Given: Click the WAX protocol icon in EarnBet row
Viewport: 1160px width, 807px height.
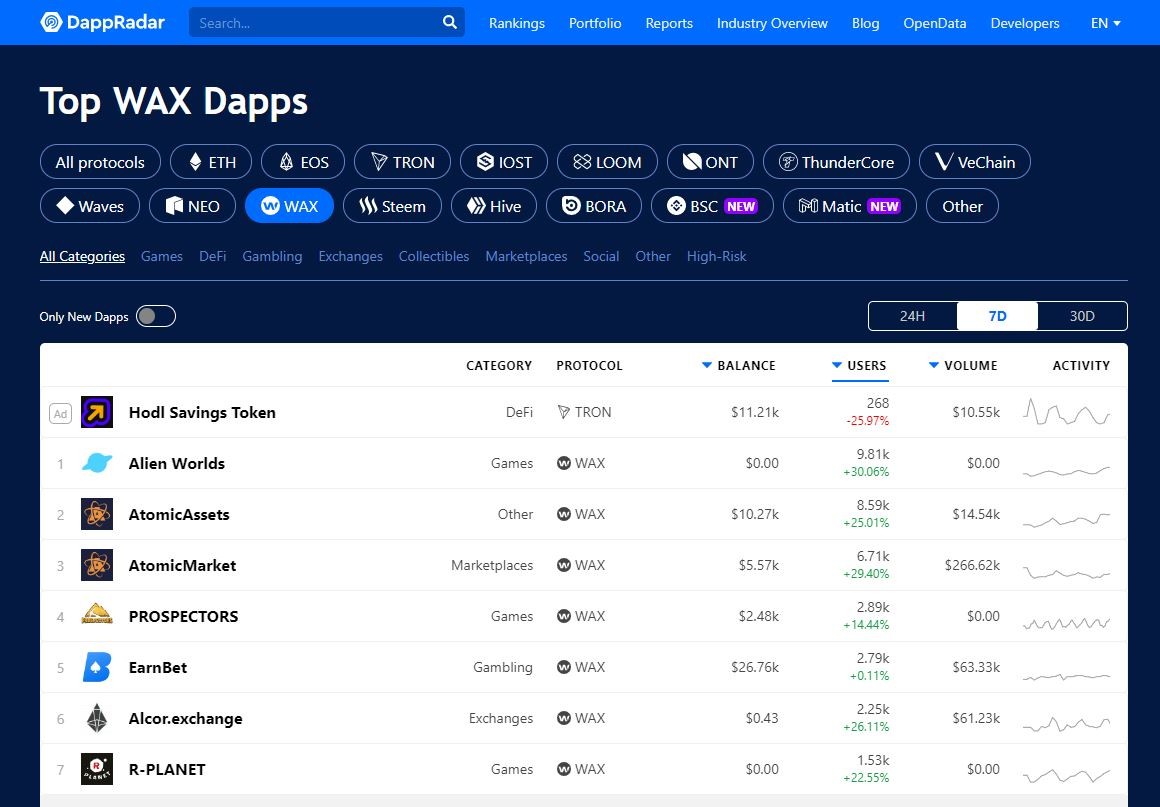Looking at the screenshot, I should (564, 667).
